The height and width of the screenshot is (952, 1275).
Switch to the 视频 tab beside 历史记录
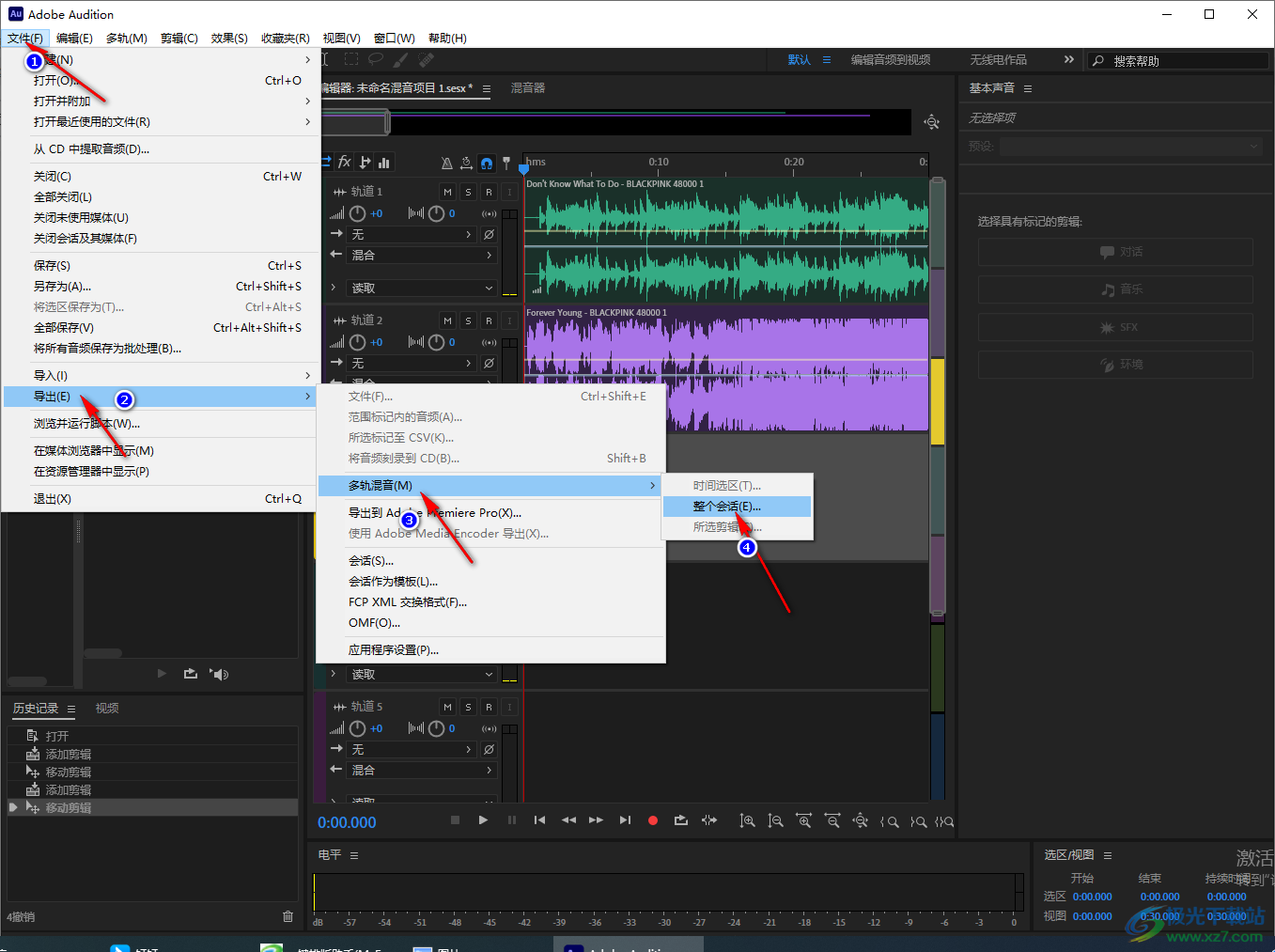[107, 709]
